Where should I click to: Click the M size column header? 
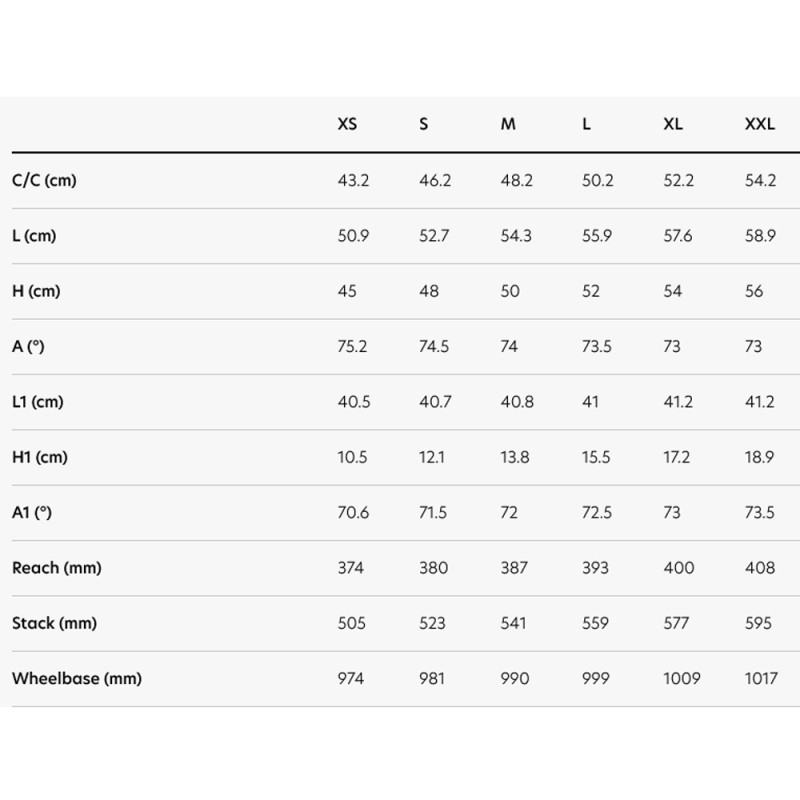click(509, 125)
